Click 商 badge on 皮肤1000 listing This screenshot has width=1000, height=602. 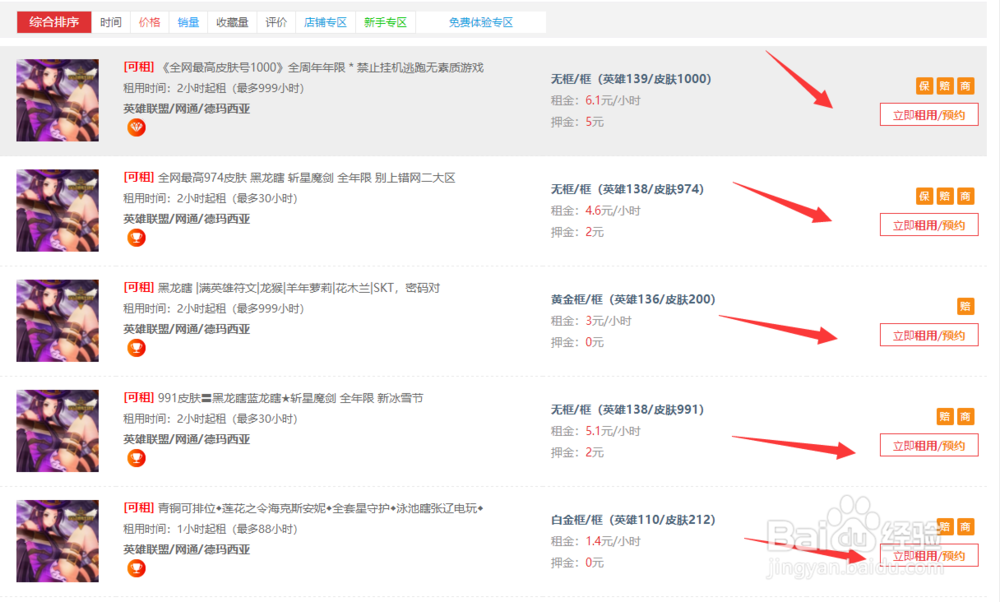click(966, 86)
